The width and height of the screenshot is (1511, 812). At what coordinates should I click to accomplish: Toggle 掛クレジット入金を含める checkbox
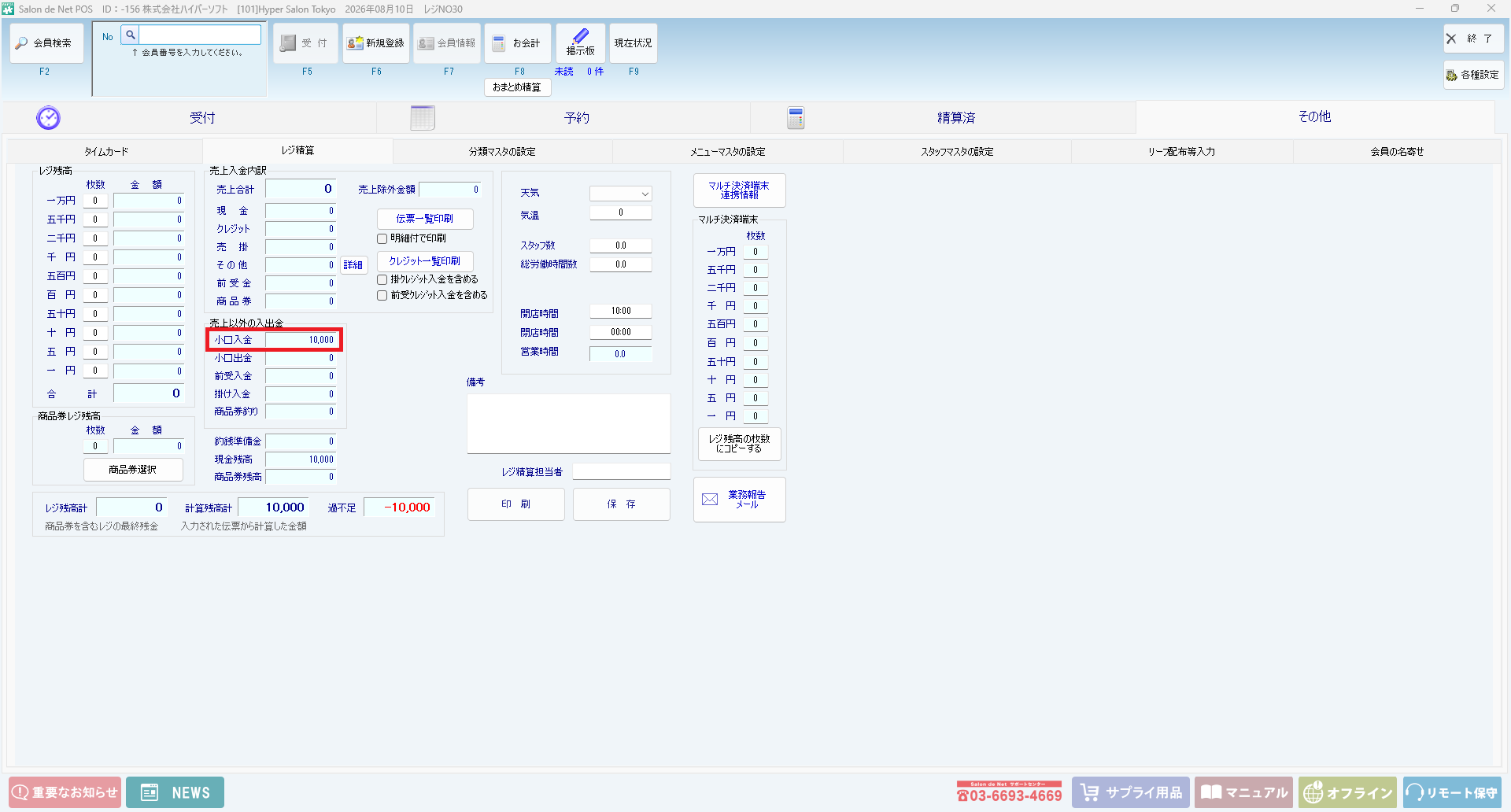382,279
